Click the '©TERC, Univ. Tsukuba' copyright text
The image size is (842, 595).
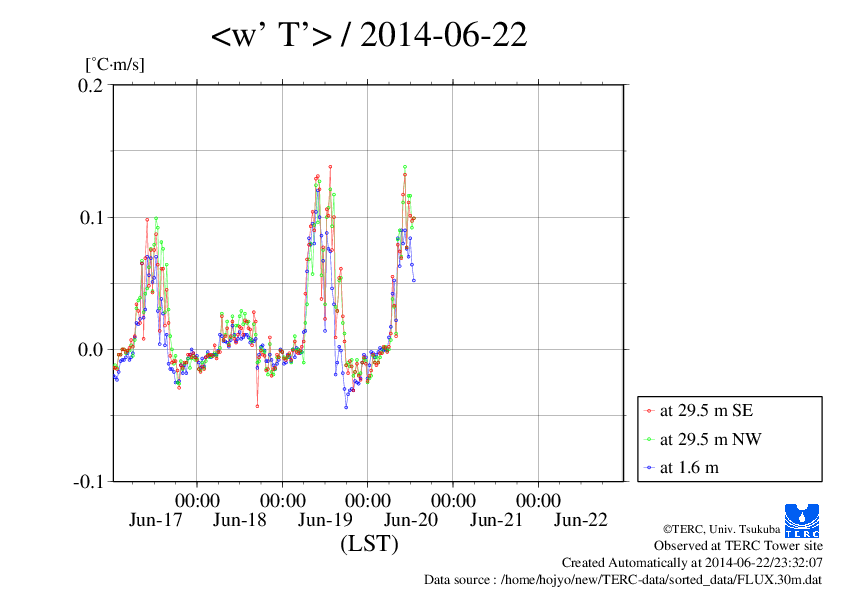click(721, 529)
